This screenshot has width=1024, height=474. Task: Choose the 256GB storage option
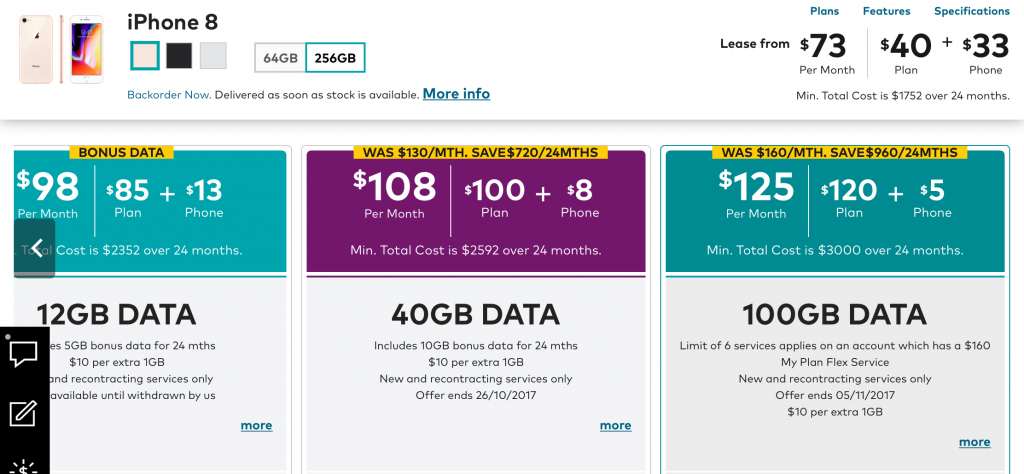click(x=335, y=58)
